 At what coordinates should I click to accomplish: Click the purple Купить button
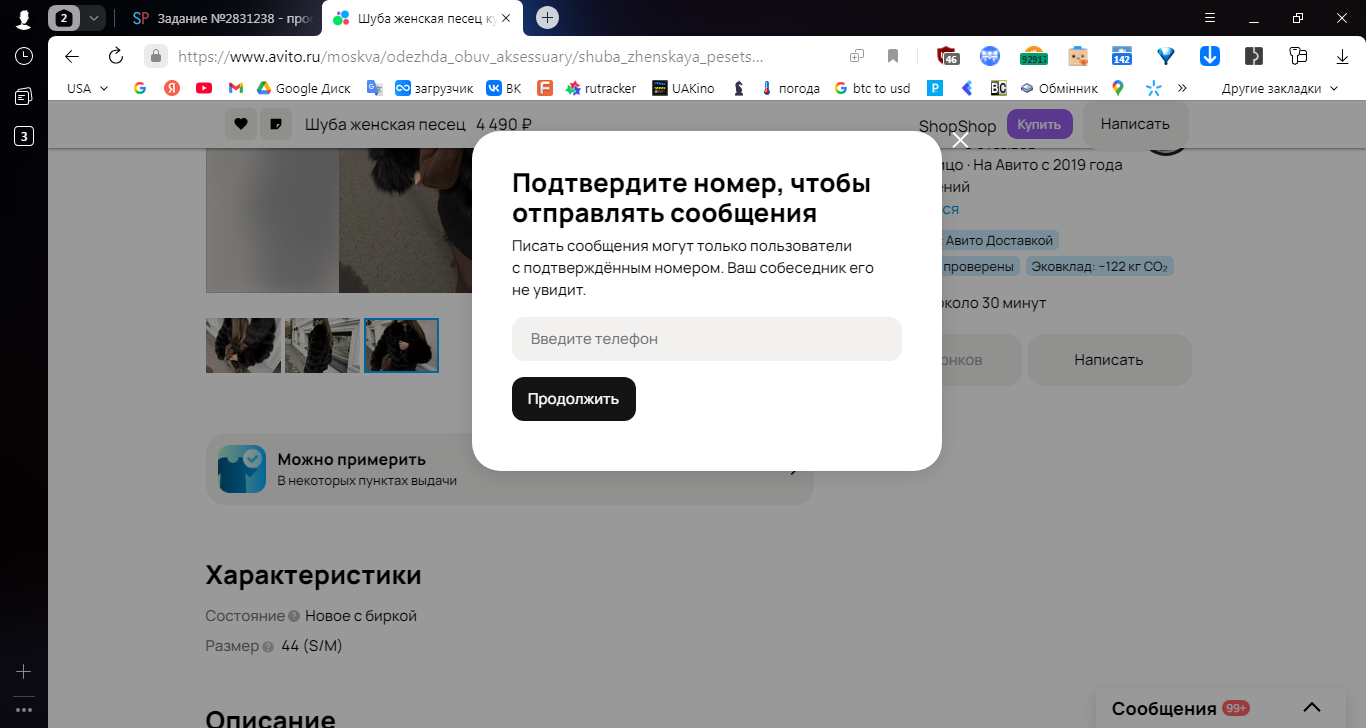1040,124
